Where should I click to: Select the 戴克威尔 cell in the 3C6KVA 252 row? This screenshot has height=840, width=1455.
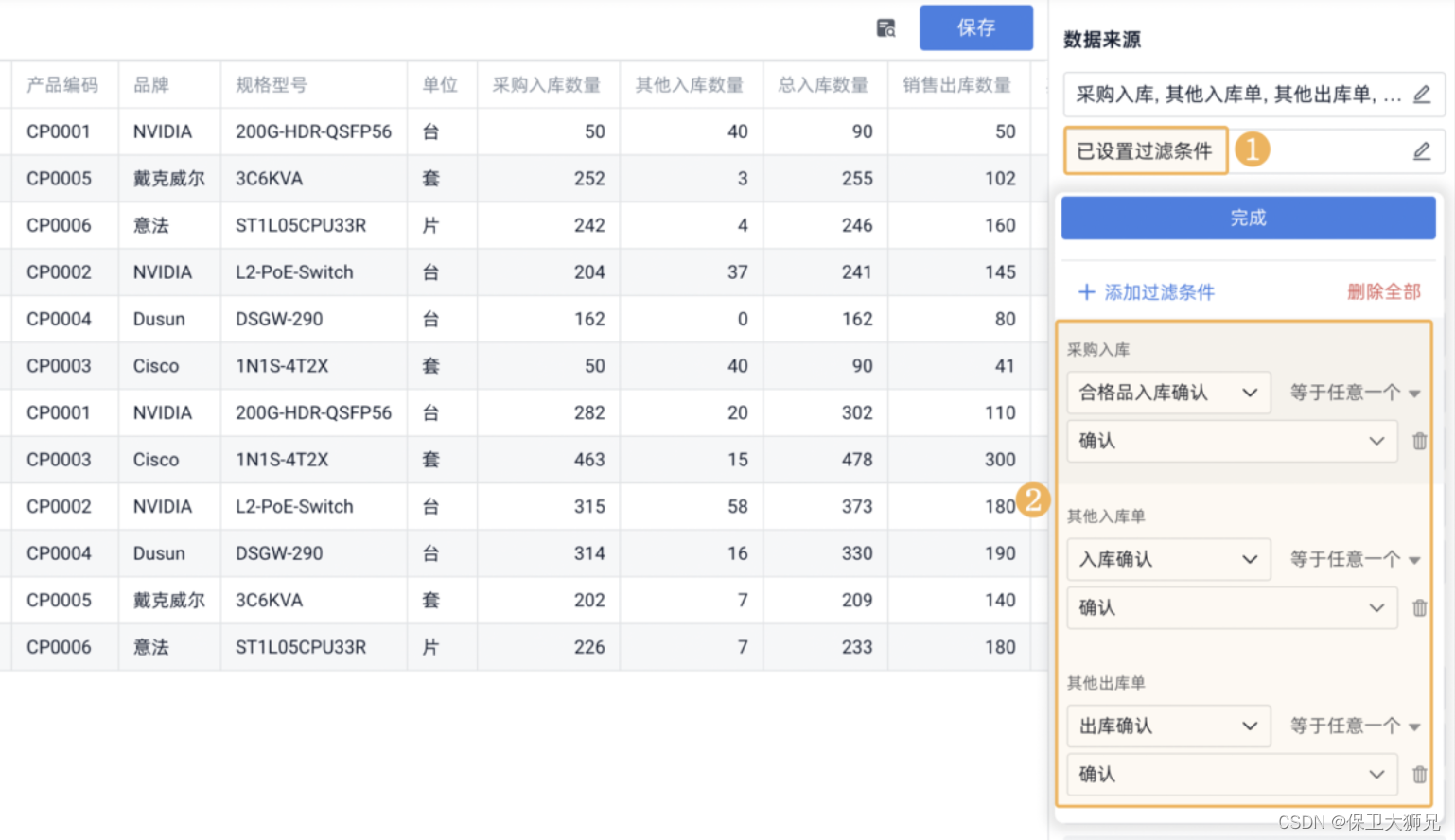point(169,179)
